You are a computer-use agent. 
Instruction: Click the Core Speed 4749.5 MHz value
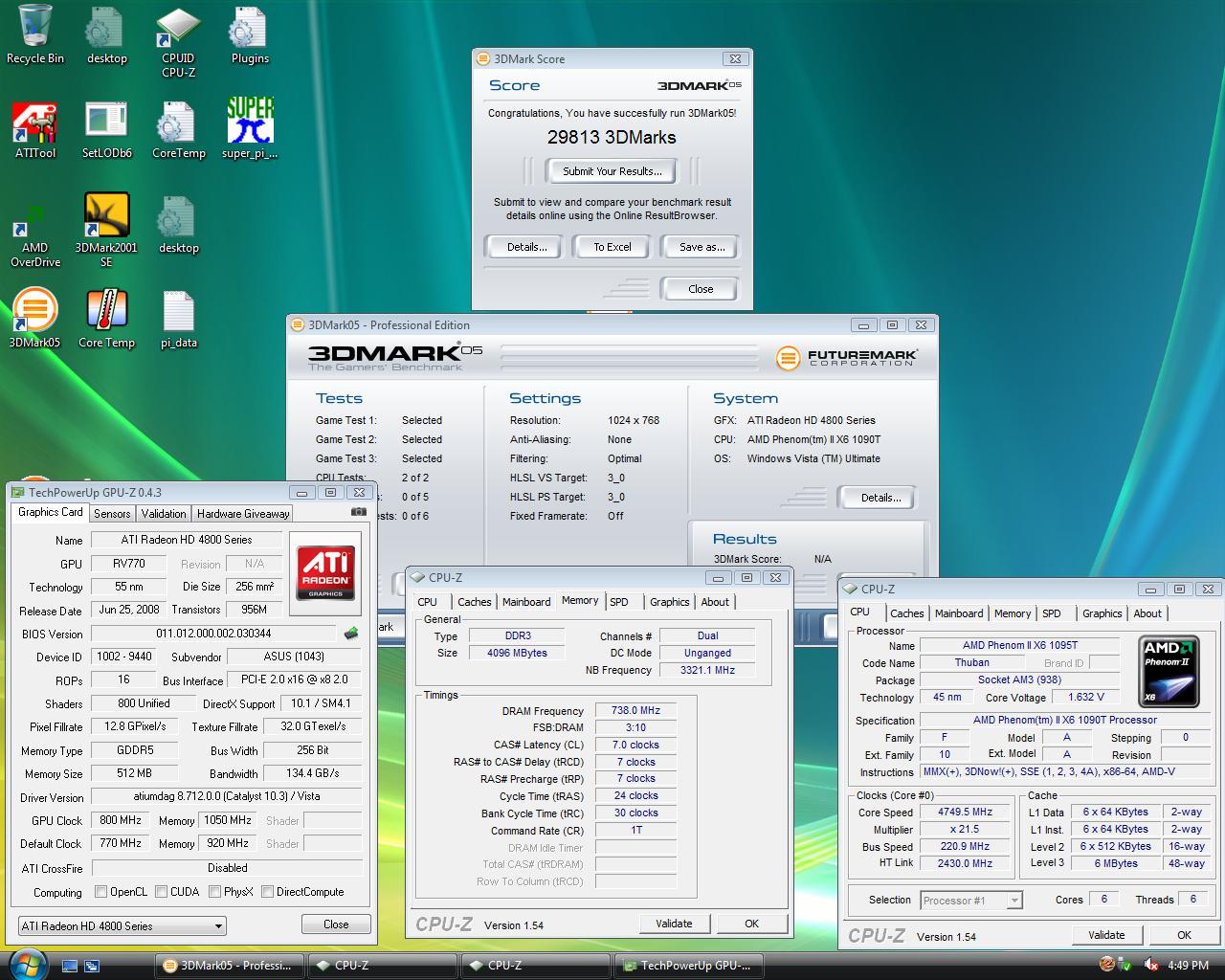pyautogui.click(x=965, y=812)
